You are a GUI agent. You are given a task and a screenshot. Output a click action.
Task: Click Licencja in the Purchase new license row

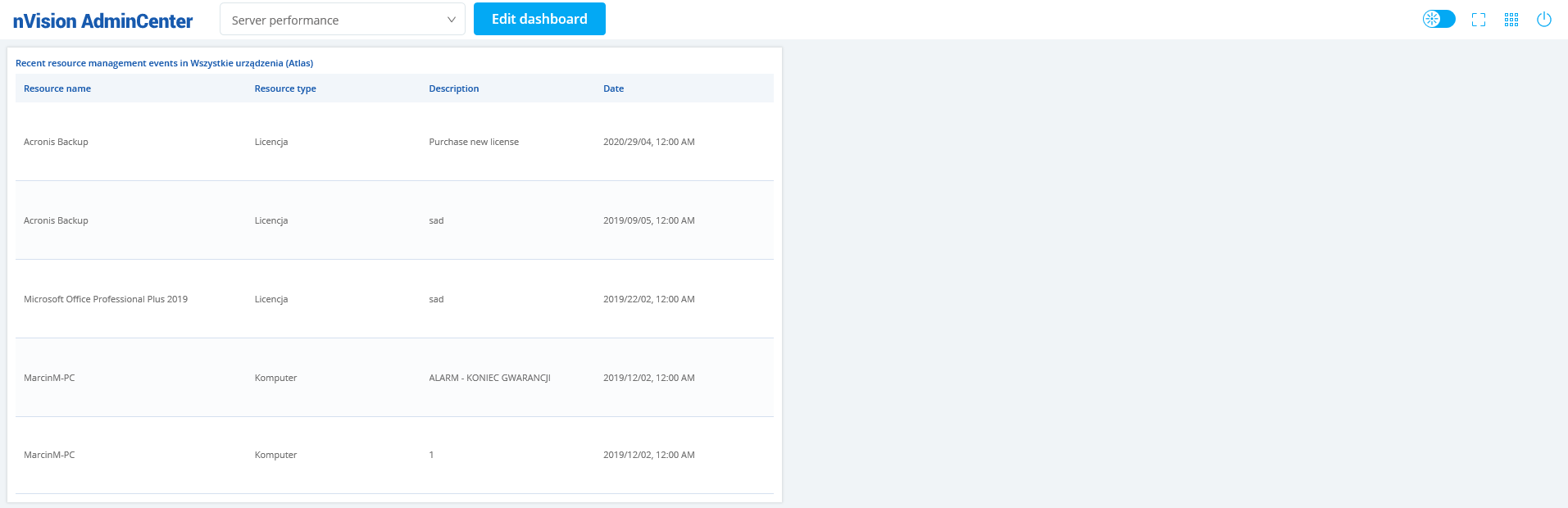coord(271,142)
